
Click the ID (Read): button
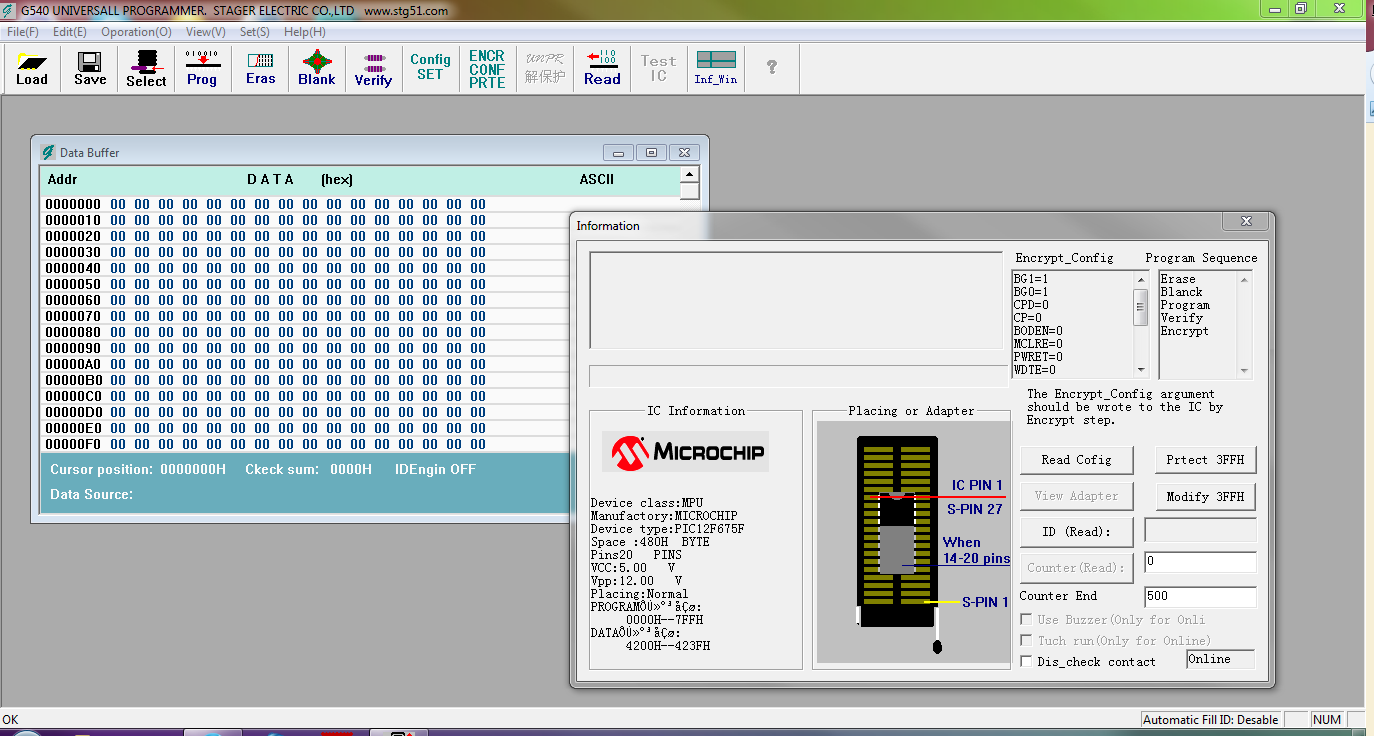(x=1076, y=532)
